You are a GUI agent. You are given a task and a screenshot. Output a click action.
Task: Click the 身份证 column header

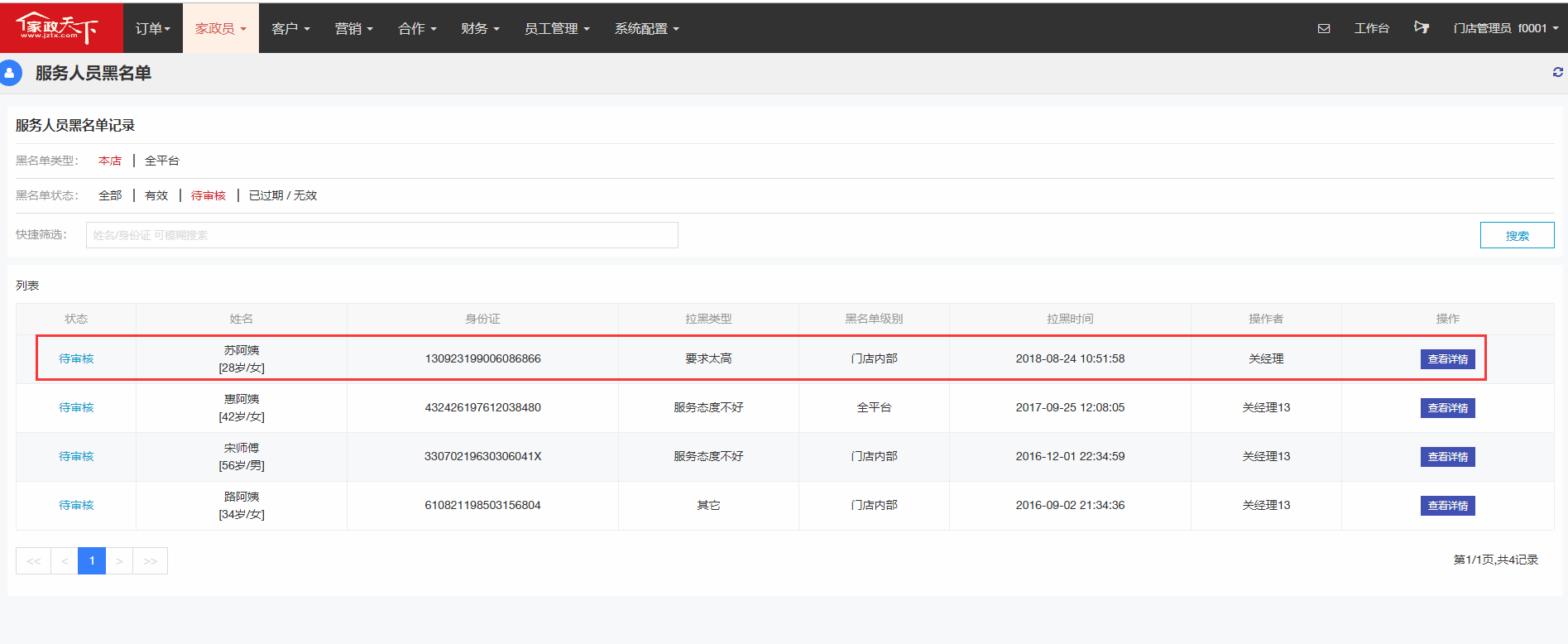[x=482, y=319]
